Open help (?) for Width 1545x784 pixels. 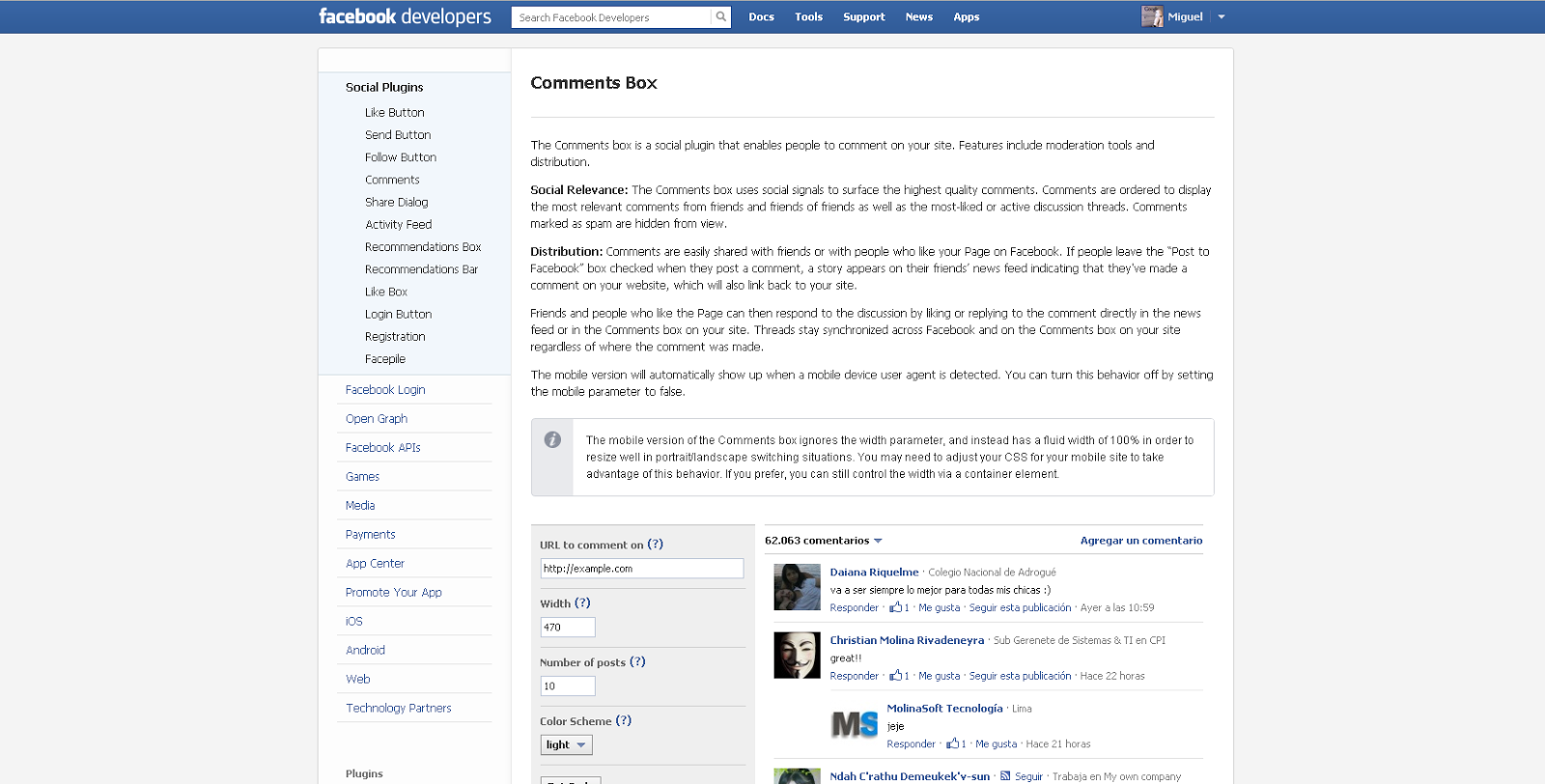582,602
